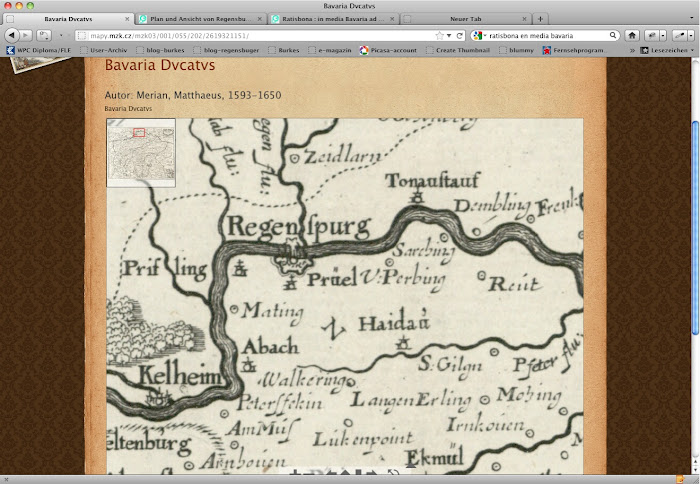
Task: Switch to Plan und Ansicht von Regensburg tab
Action: [x=200, y=19]
